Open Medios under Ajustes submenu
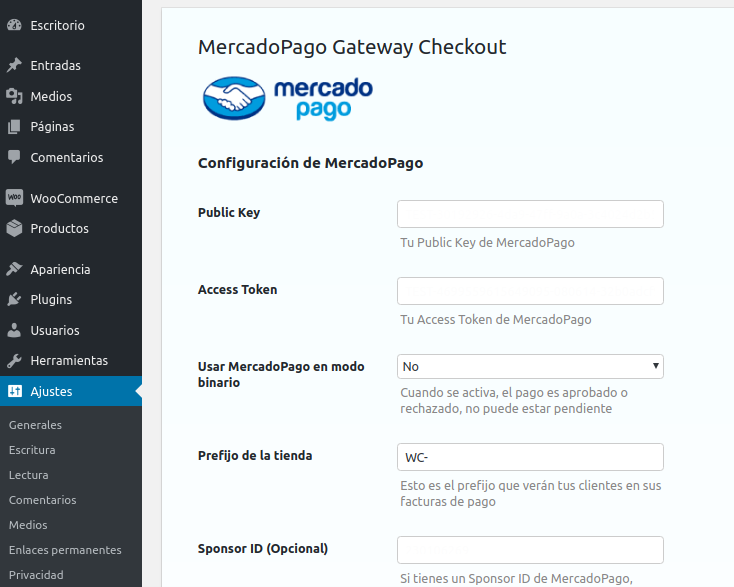Image resolution: width=734 pixels, height=587 pixels. pyautogui.click(x=28, y=525)
